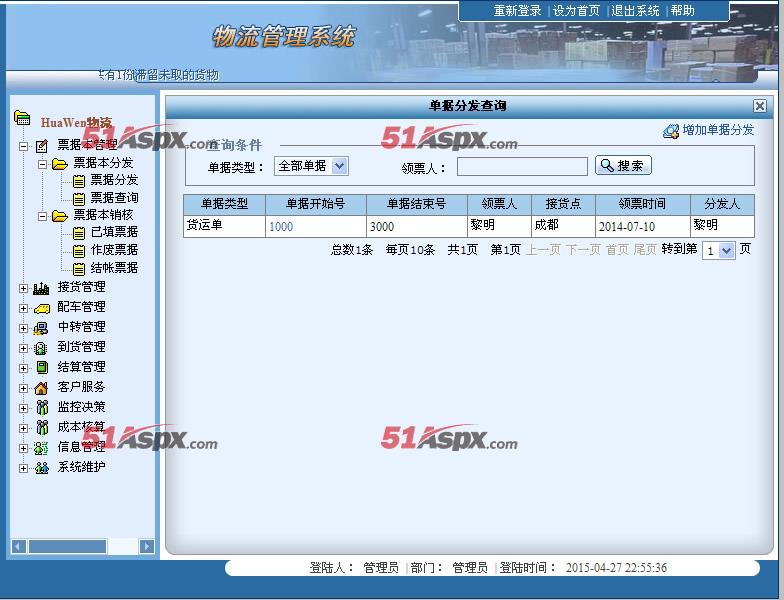Click the 接货管理 factory icon

[x=41, y=288]
